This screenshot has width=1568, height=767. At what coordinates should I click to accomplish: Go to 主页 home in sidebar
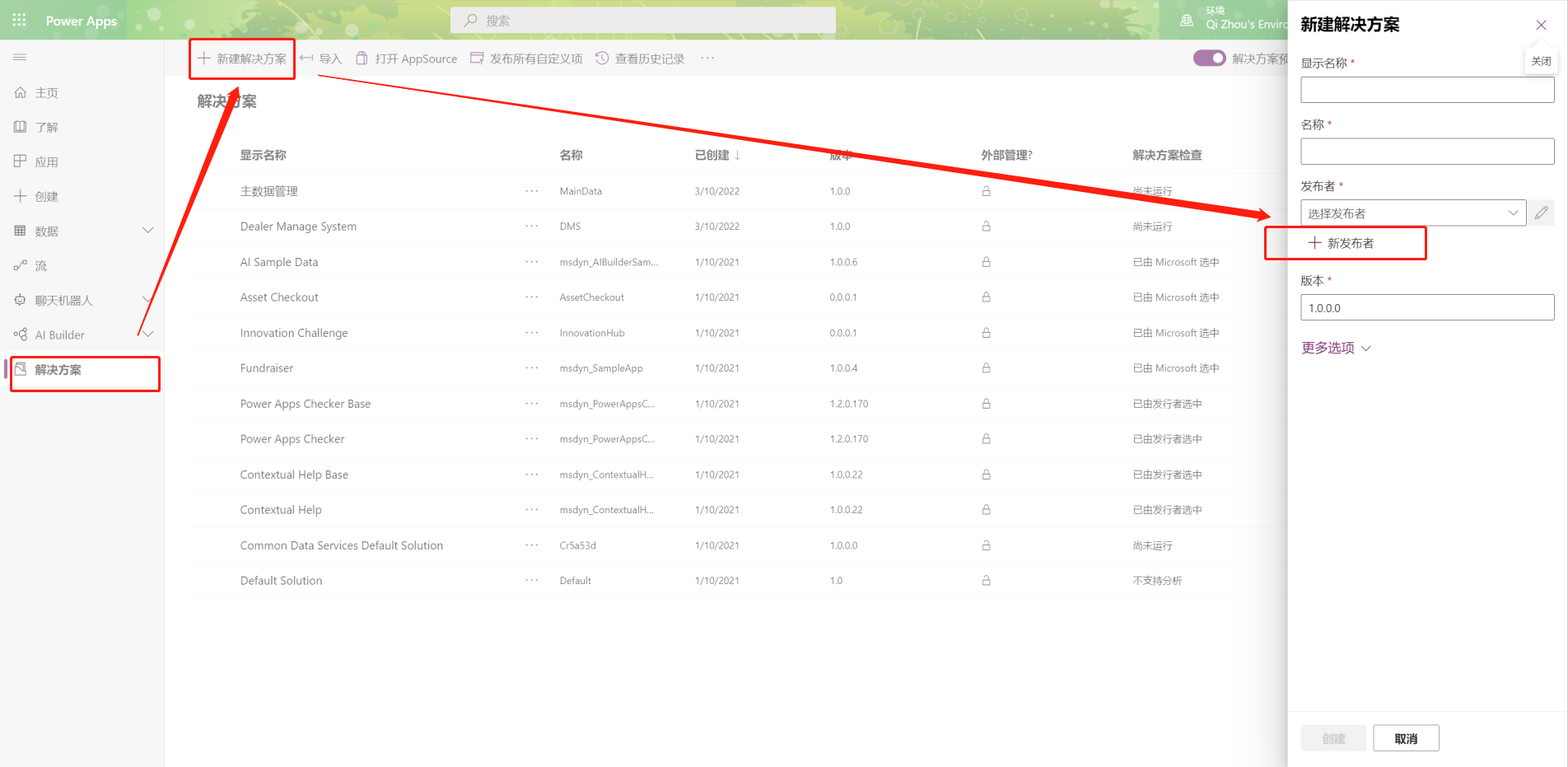click(x=47, y=93)
